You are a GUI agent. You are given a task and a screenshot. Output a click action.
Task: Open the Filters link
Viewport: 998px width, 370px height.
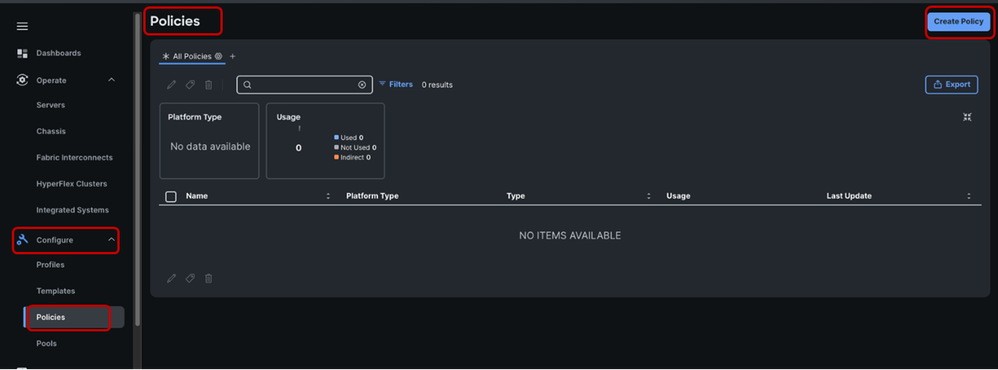pos(401,84)
